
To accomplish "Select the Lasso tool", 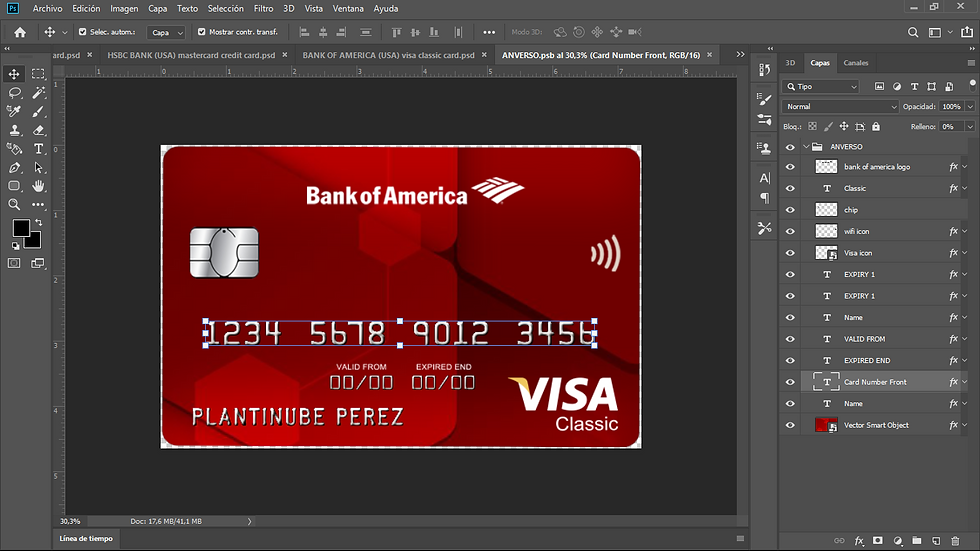I will coord(14,92).
